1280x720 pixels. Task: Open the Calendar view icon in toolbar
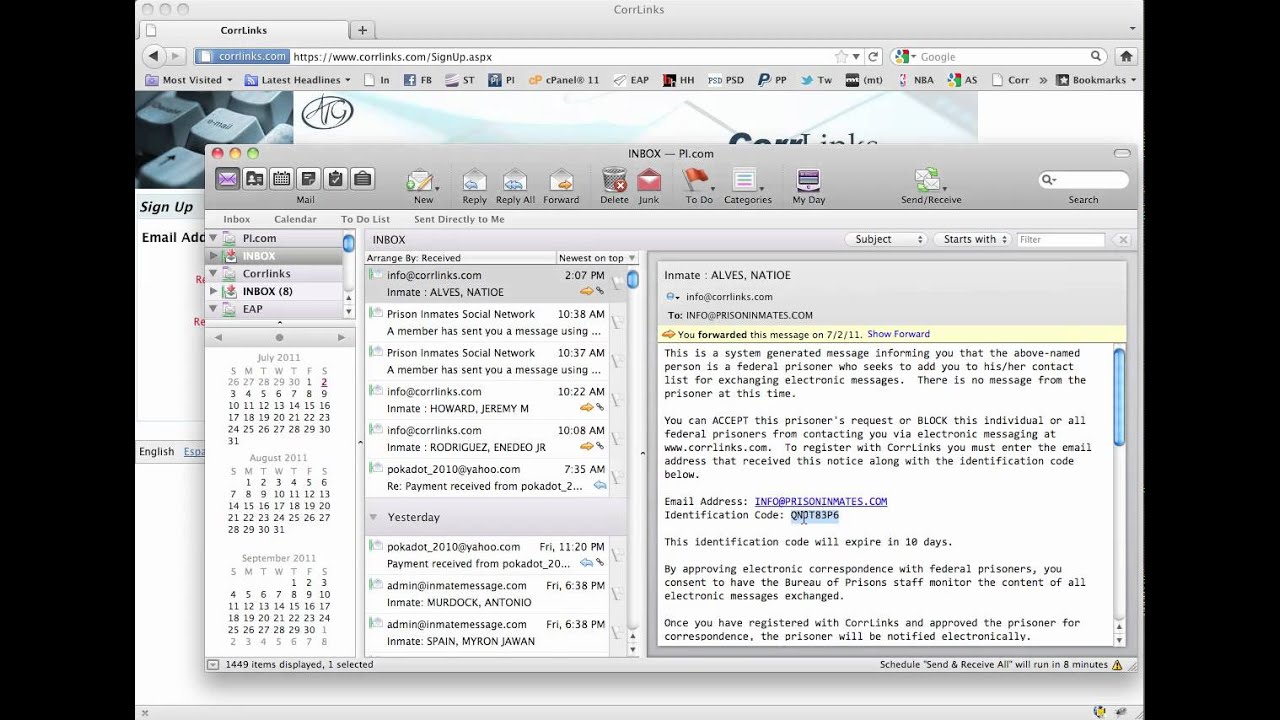(x=282, y=179)
